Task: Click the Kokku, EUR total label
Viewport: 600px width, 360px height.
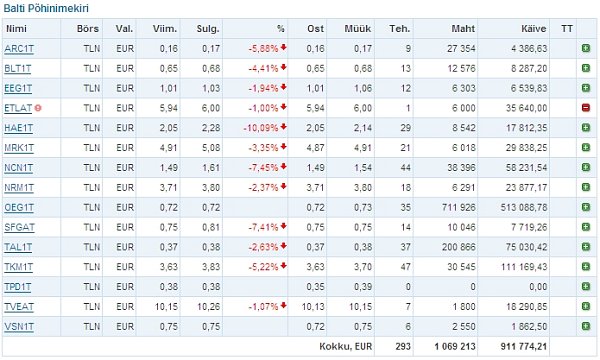Action: tap(346, 347)
